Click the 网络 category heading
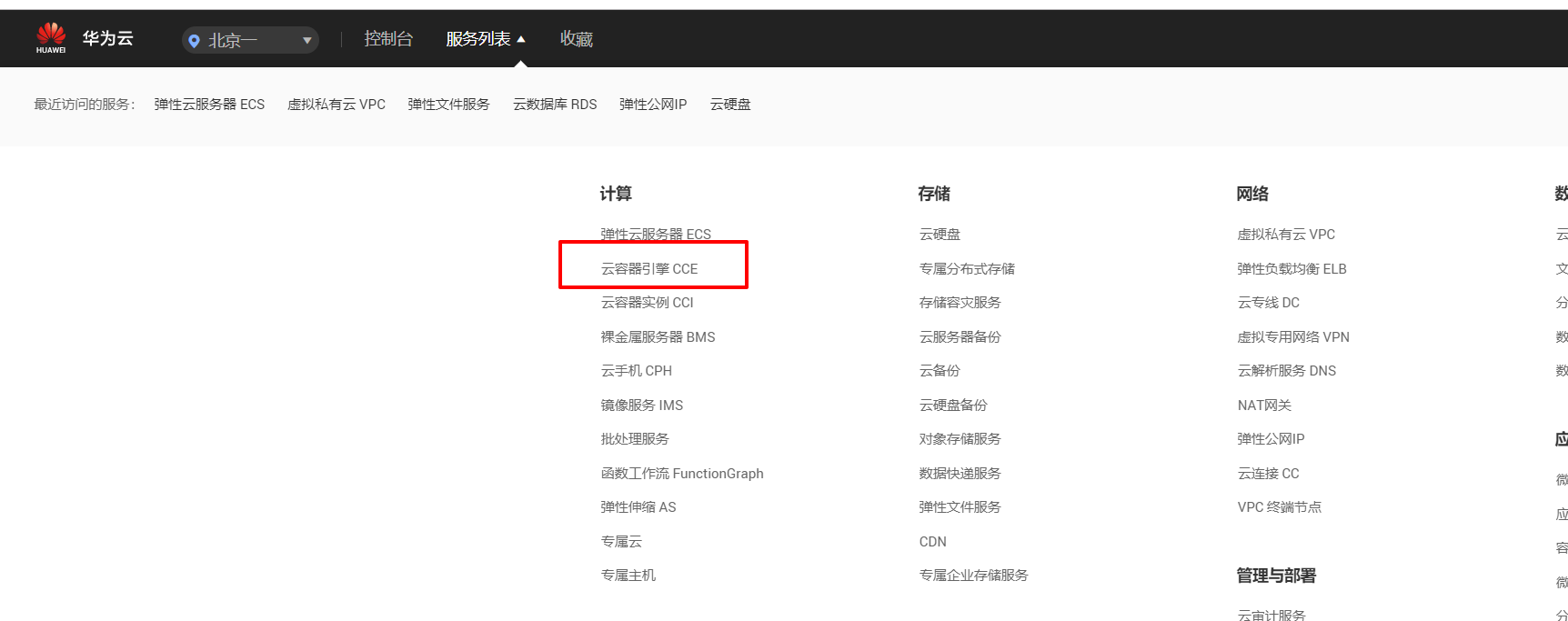Image resolution: width=1568 pixels, height=621 pixels. coord(1252,194)
